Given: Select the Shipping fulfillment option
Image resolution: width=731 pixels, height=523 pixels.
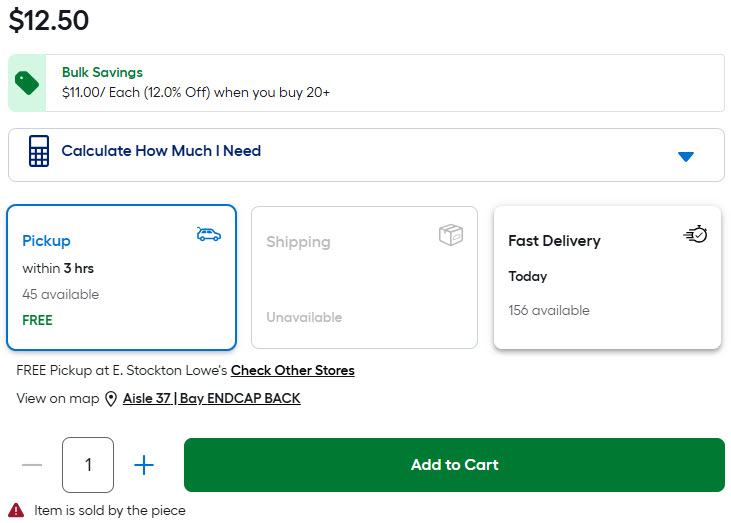Looking at the screenshot, I should pos(364,278).
